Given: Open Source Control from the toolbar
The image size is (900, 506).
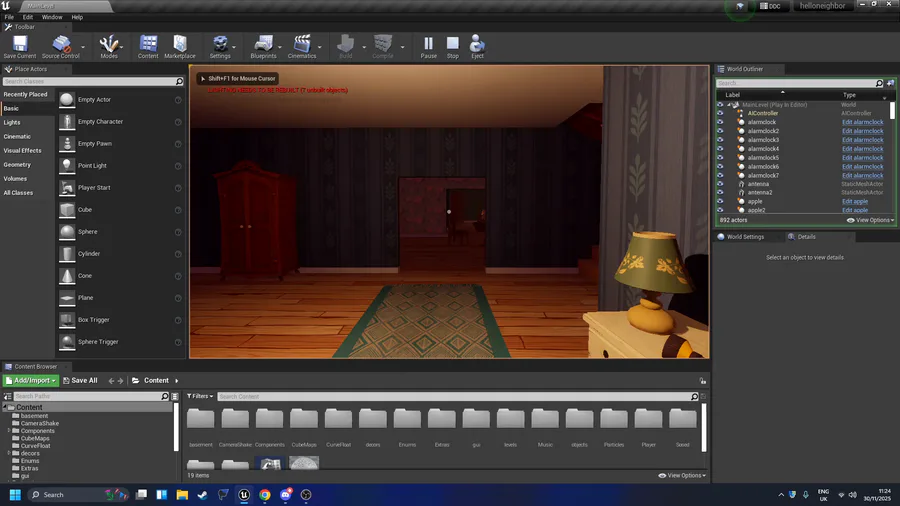Looking at the screenshot, I should [60, 46].
